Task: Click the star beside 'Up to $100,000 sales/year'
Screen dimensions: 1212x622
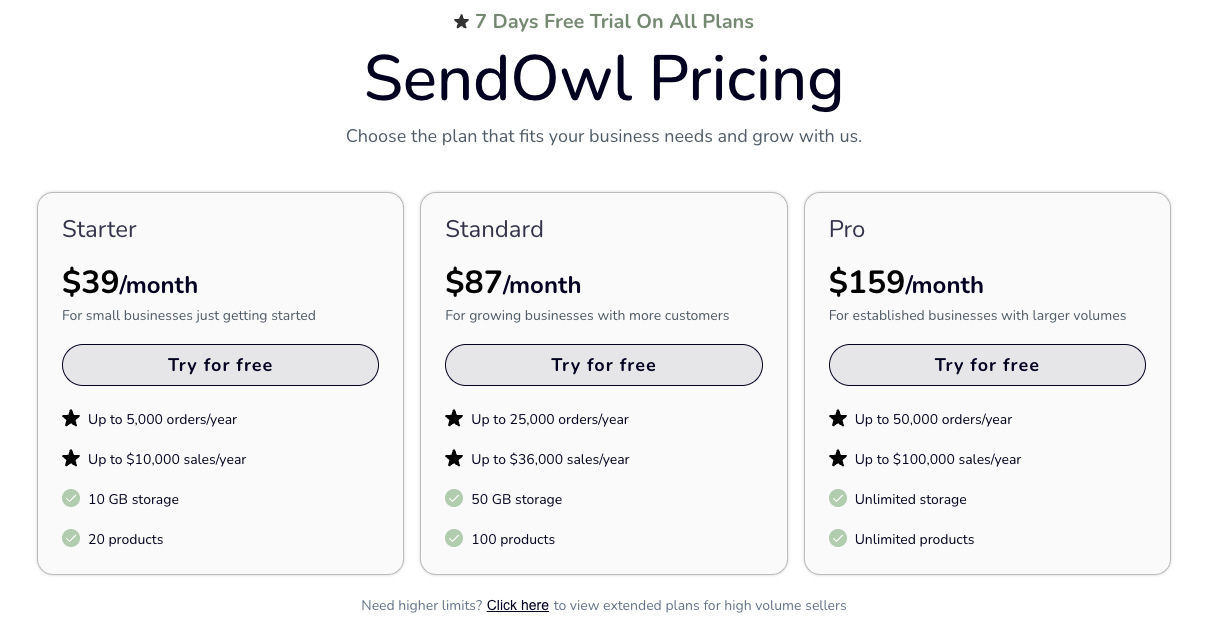Action: click(x=838, y=459)
